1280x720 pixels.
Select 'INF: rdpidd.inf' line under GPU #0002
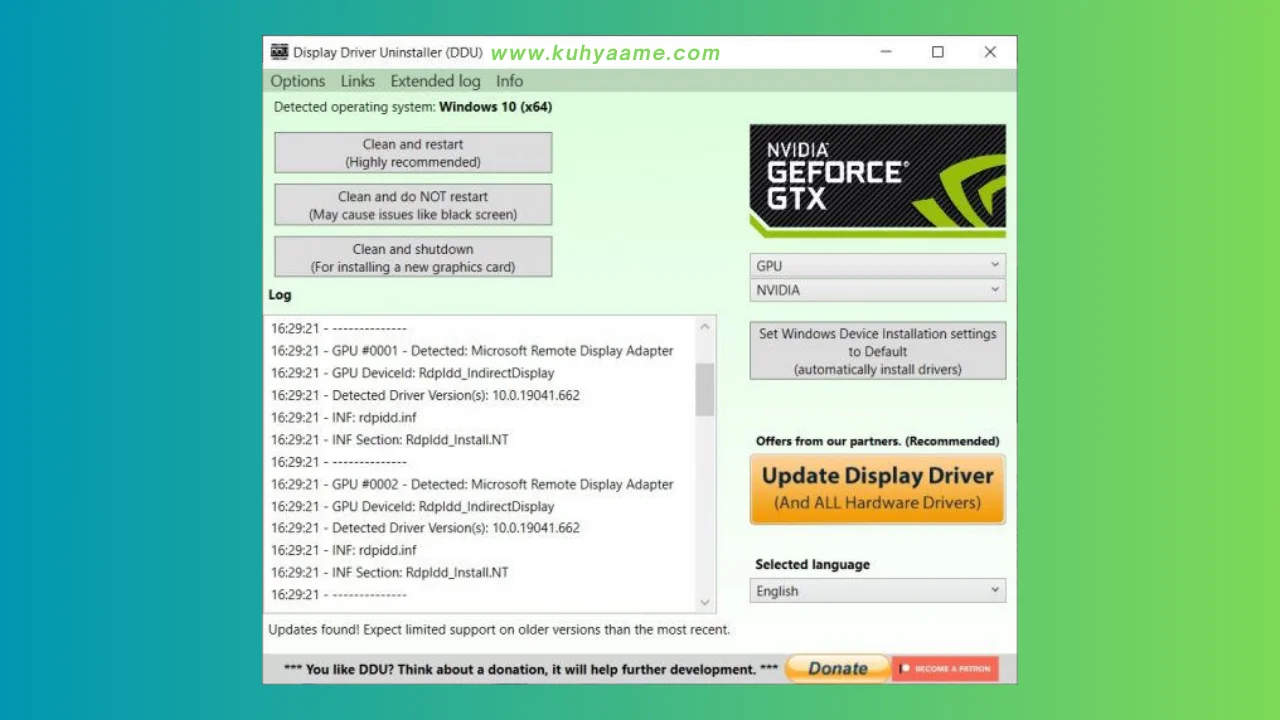tap(344, 550)
